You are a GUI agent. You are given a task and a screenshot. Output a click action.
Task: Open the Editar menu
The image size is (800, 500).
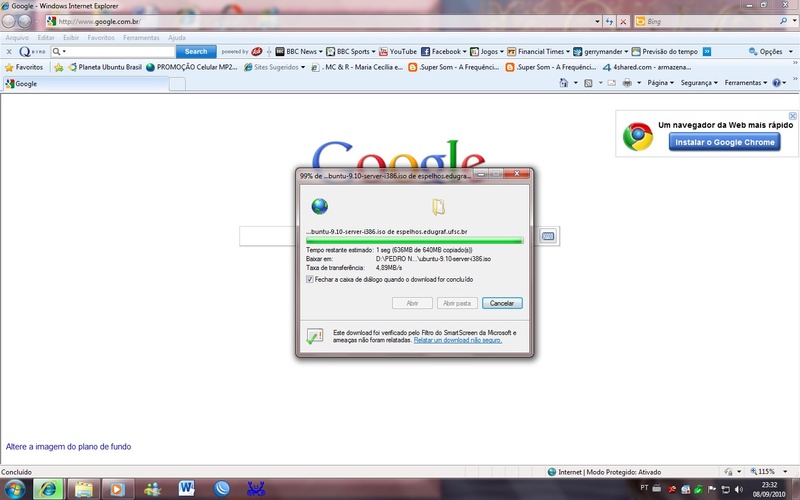coord(46,38)
